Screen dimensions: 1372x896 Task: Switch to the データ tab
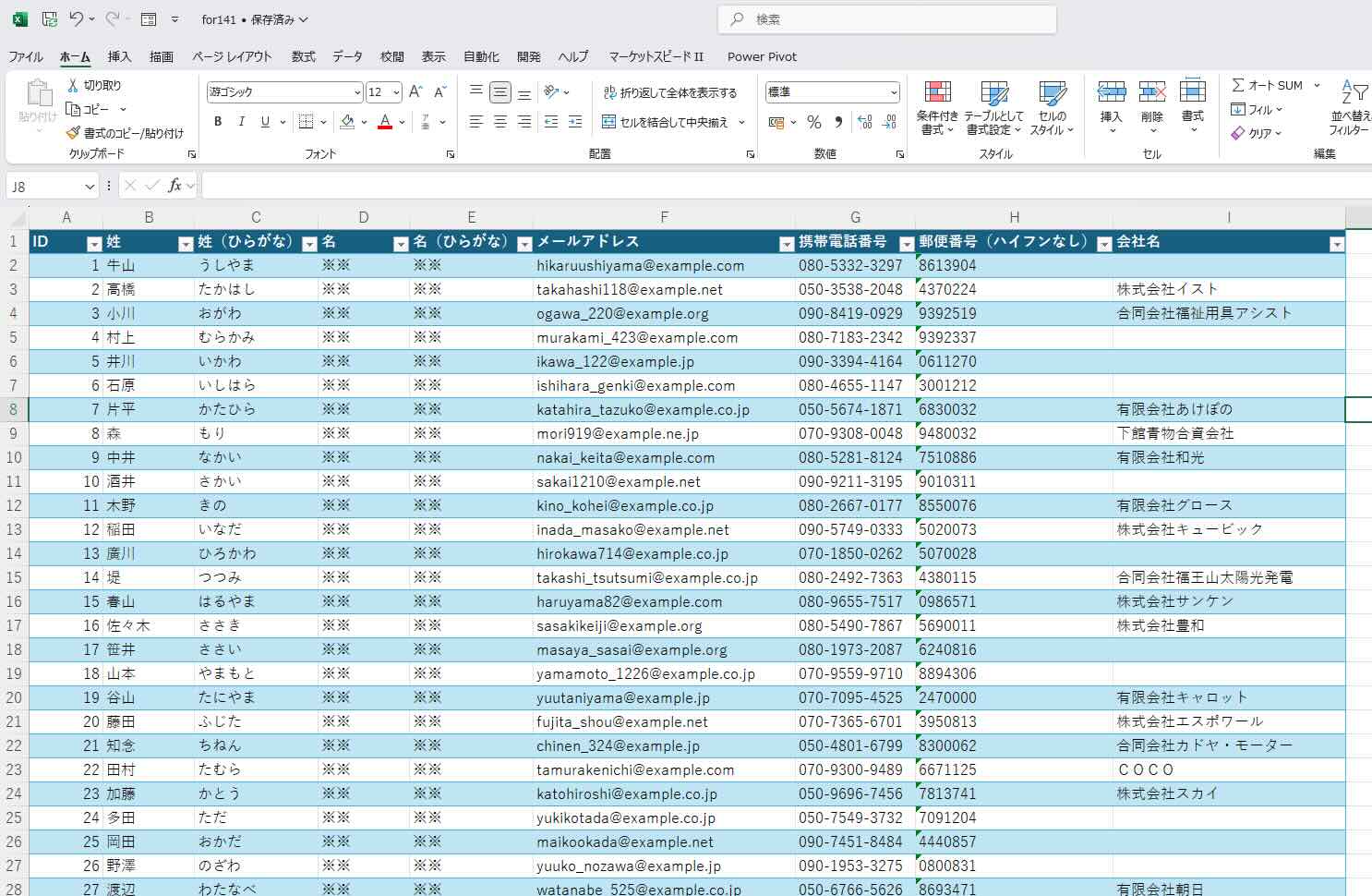coord(348,56)
